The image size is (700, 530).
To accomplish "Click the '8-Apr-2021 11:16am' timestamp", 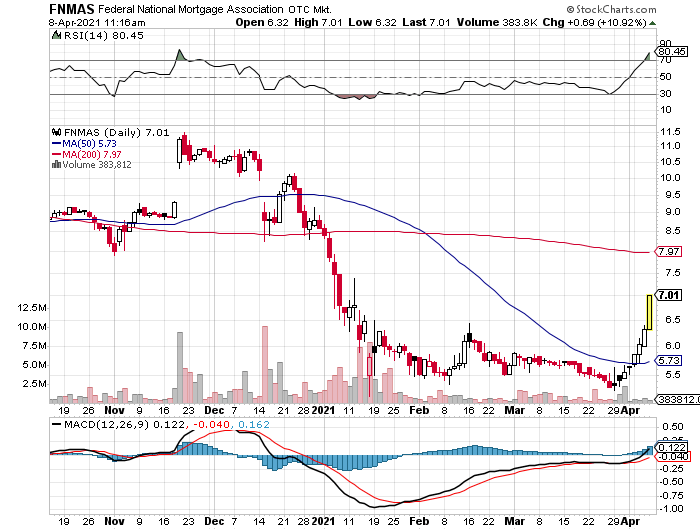I will 97,23.
